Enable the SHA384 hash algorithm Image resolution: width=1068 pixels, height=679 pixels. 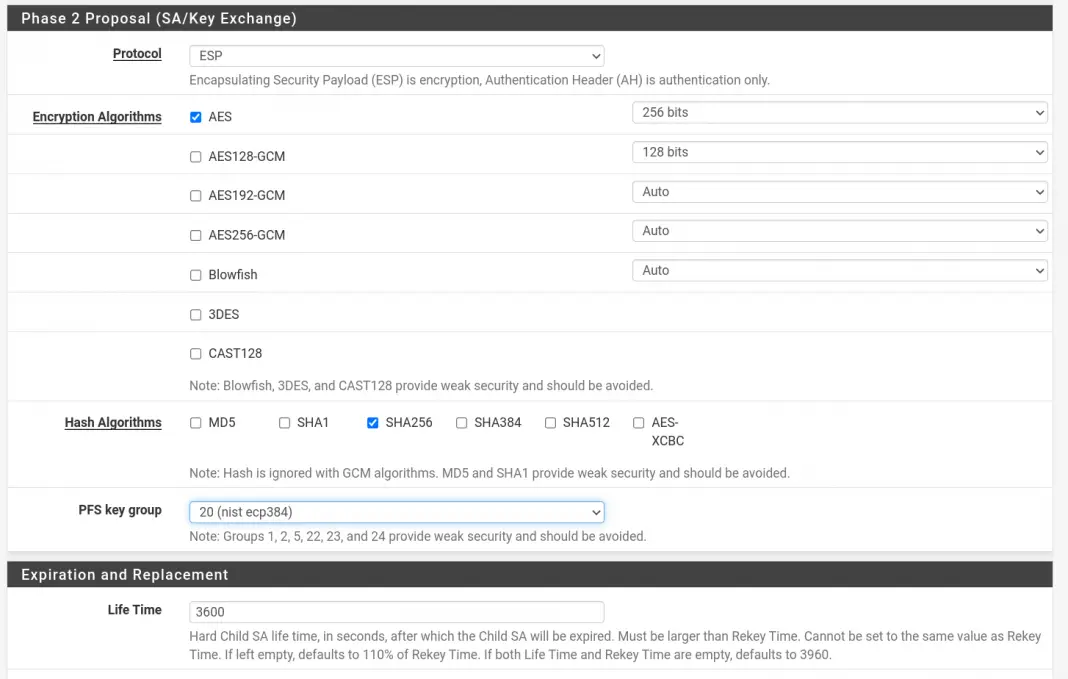(x=461, y=422)
